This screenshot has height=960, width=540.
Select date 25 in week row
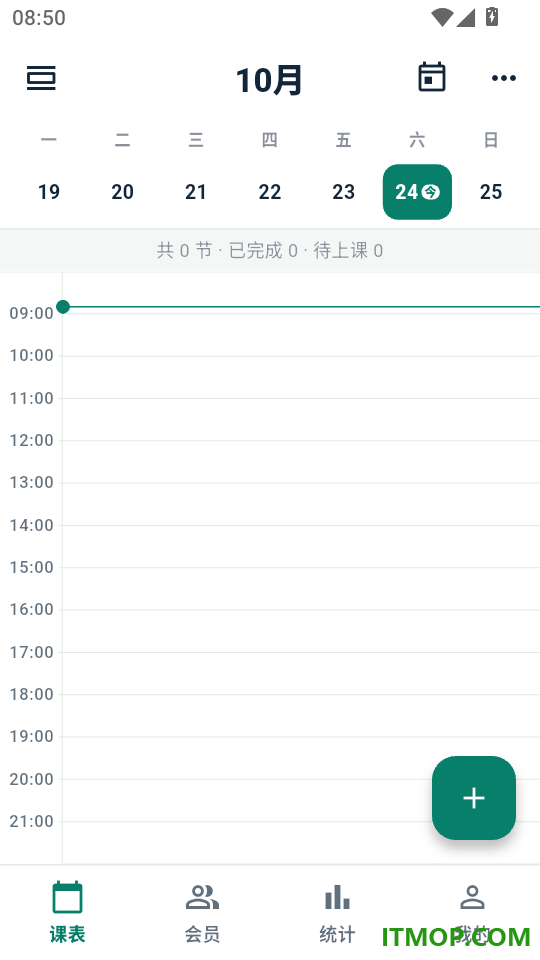491,192
